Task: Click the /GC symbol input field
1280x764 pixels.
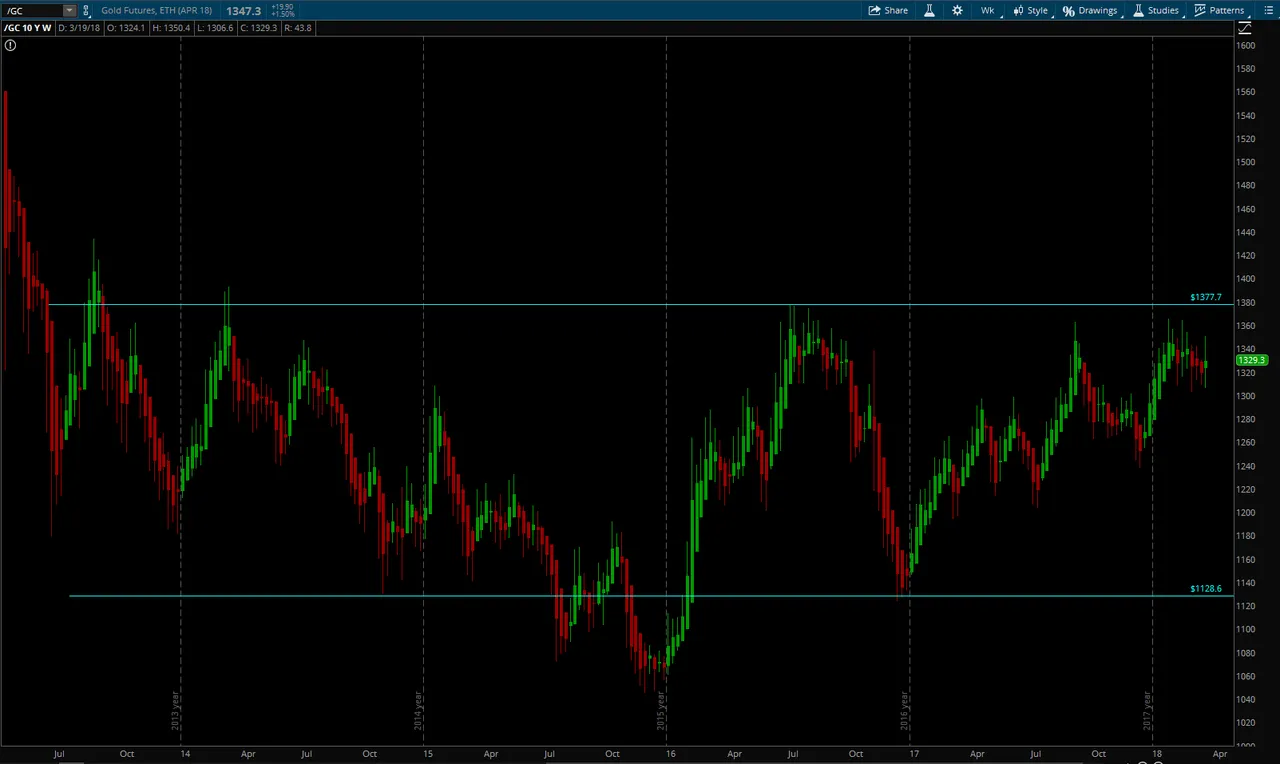Action: (x=33, y=10)
